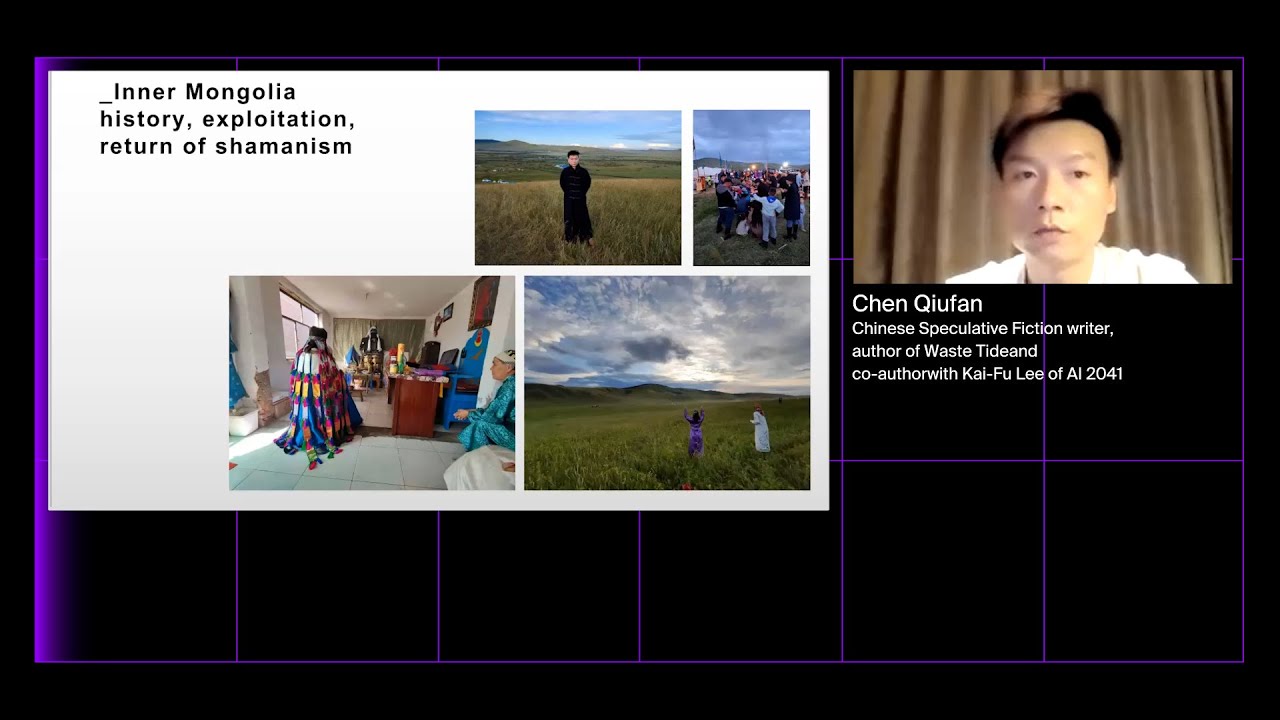The image size is (1280, 720).
Task: Click the "co-authorwith Kai-Fu Lee" caption line
Action: click(x=987, y=374)
